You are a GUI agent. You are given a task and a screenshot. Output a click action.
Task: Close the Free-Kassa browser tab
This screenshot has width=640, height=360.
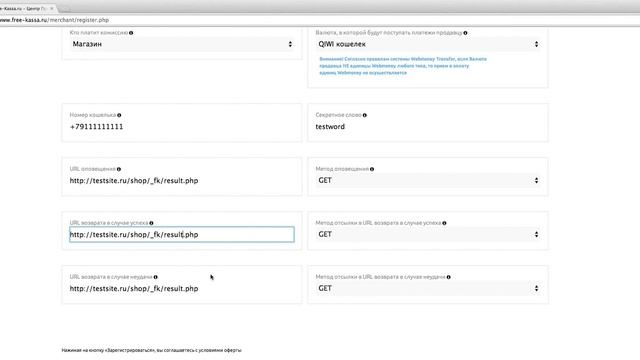[52, 8]
